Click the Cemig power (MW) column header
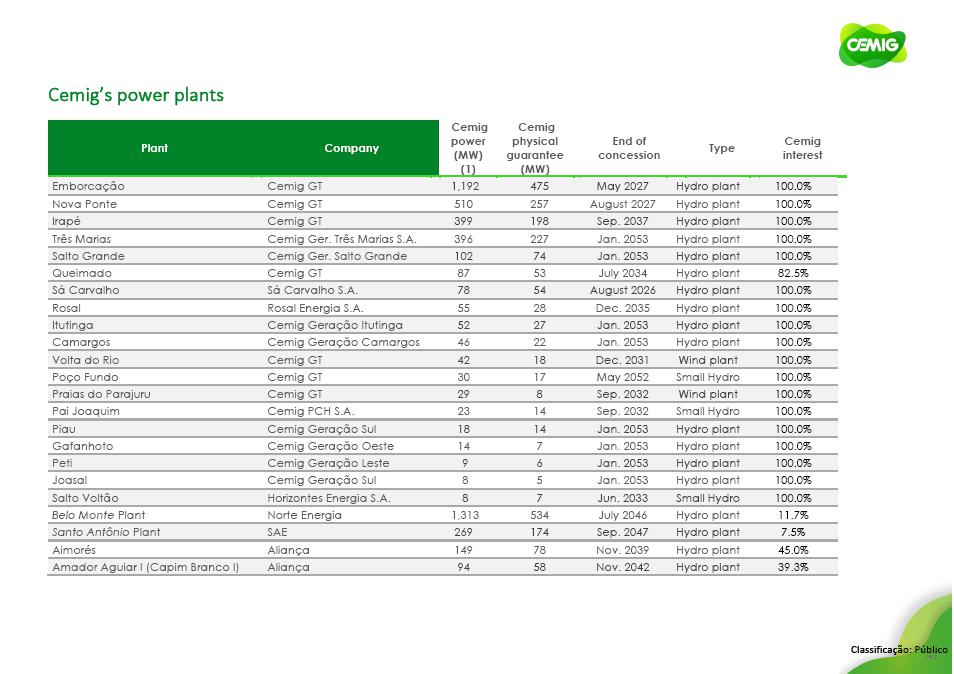The width and height of the screenshot is (954, 674). (469, 148)
